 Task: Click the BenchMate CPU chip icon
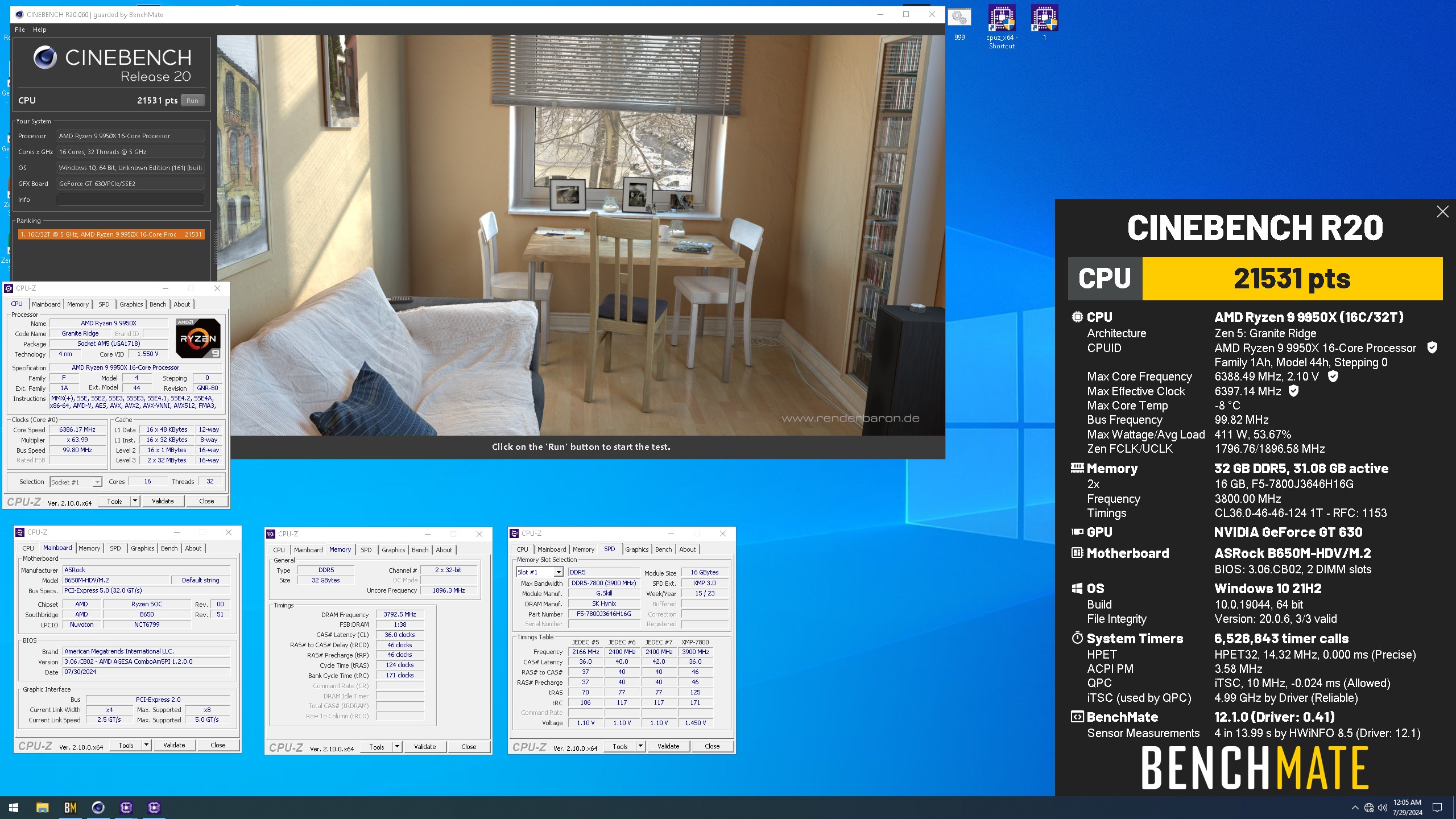tap(1077, 317)
